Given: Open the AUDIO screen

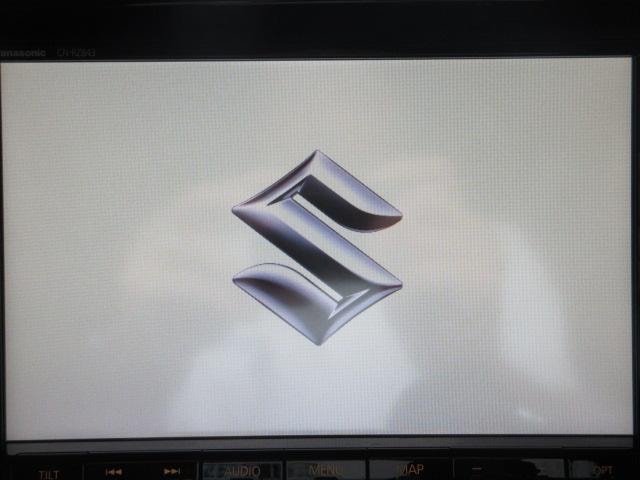Looking at the screenshot, I should coord(242,471).
